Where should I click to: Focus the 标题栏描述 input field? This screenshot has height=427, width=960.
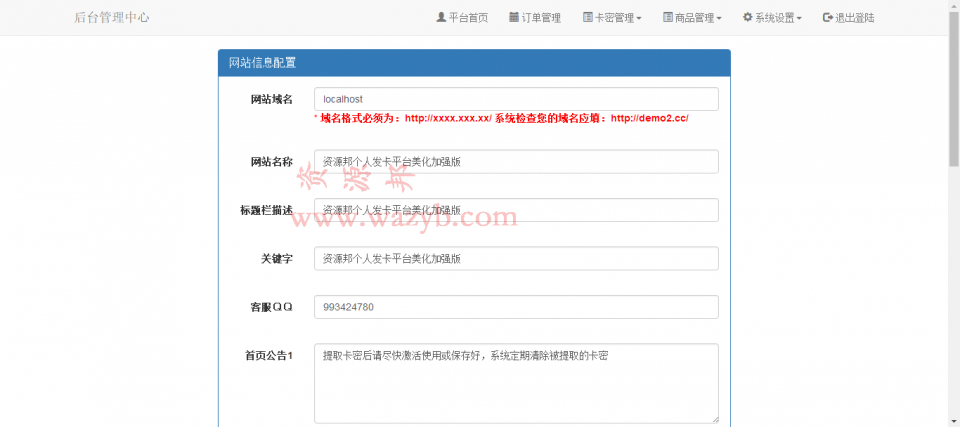[x=516, y=210]
